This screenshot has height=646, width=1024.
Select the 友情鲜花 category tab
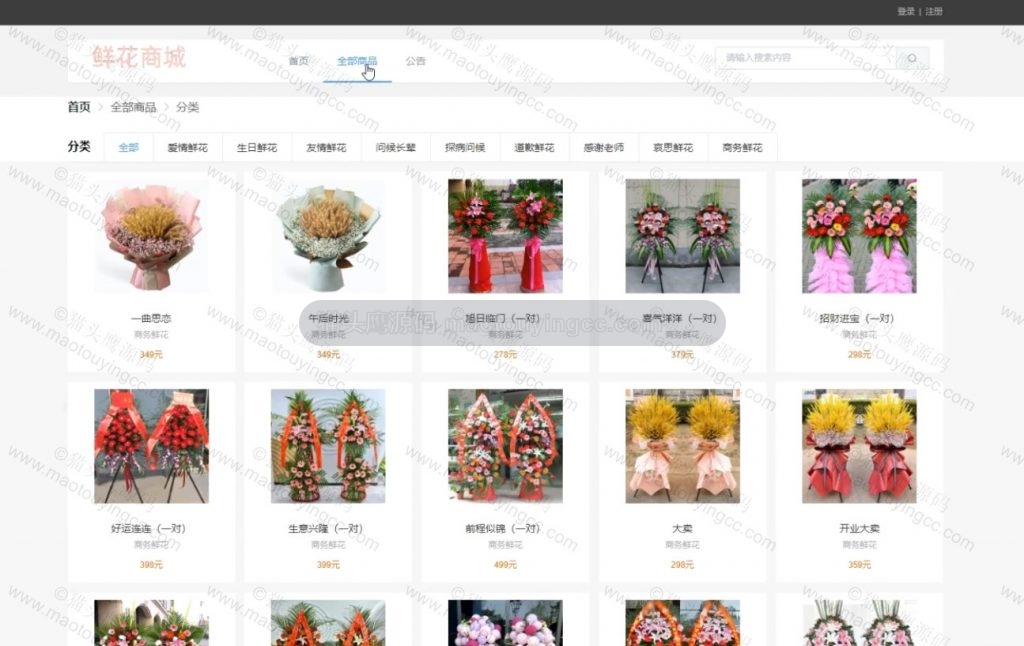326,148
